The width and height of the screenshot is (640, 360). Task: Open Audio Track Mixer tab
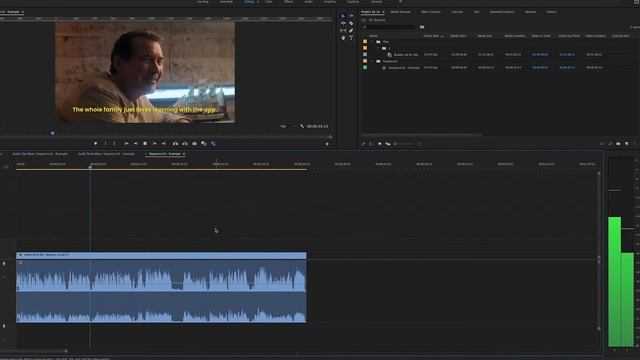point(106,154)
